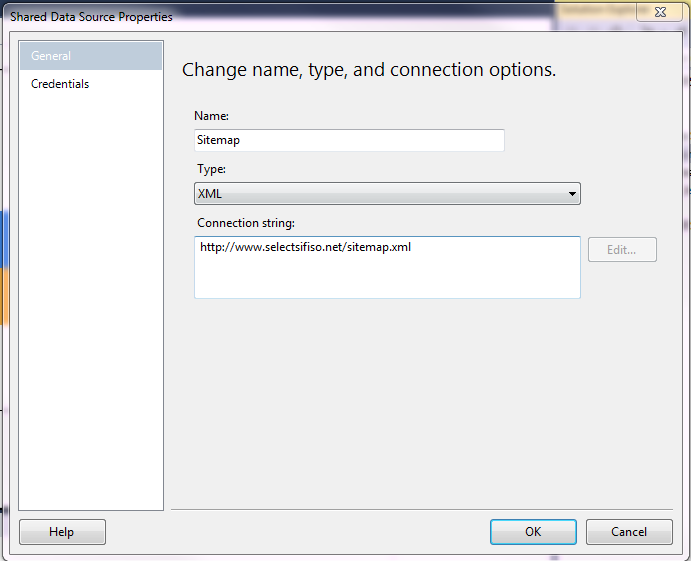Click the sitemap.xml URL text
The height and width of the screenshot is (561, 691).
(x=305, y=247)
